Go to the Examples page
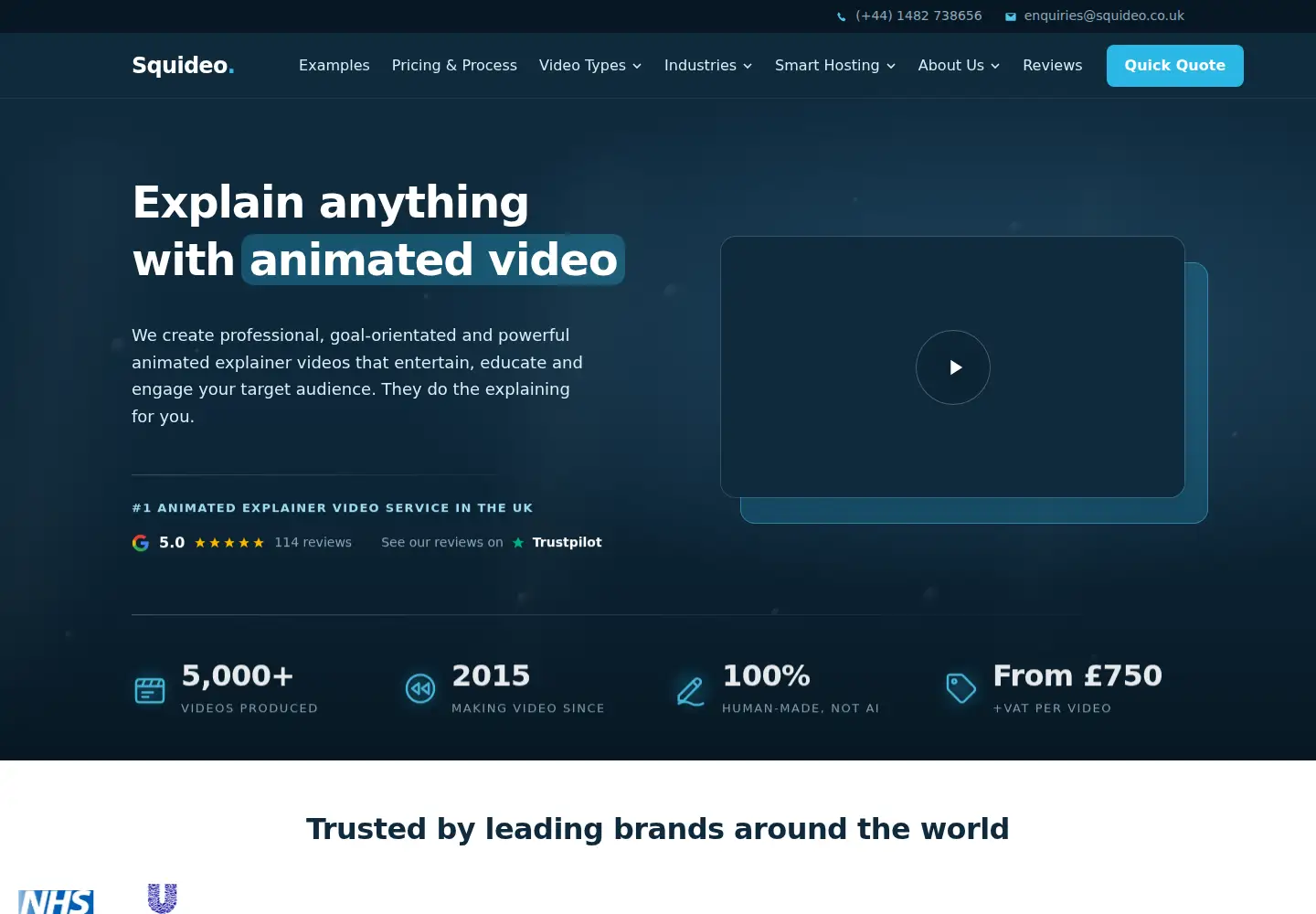1316x914 pixels. tap(334, 66)
